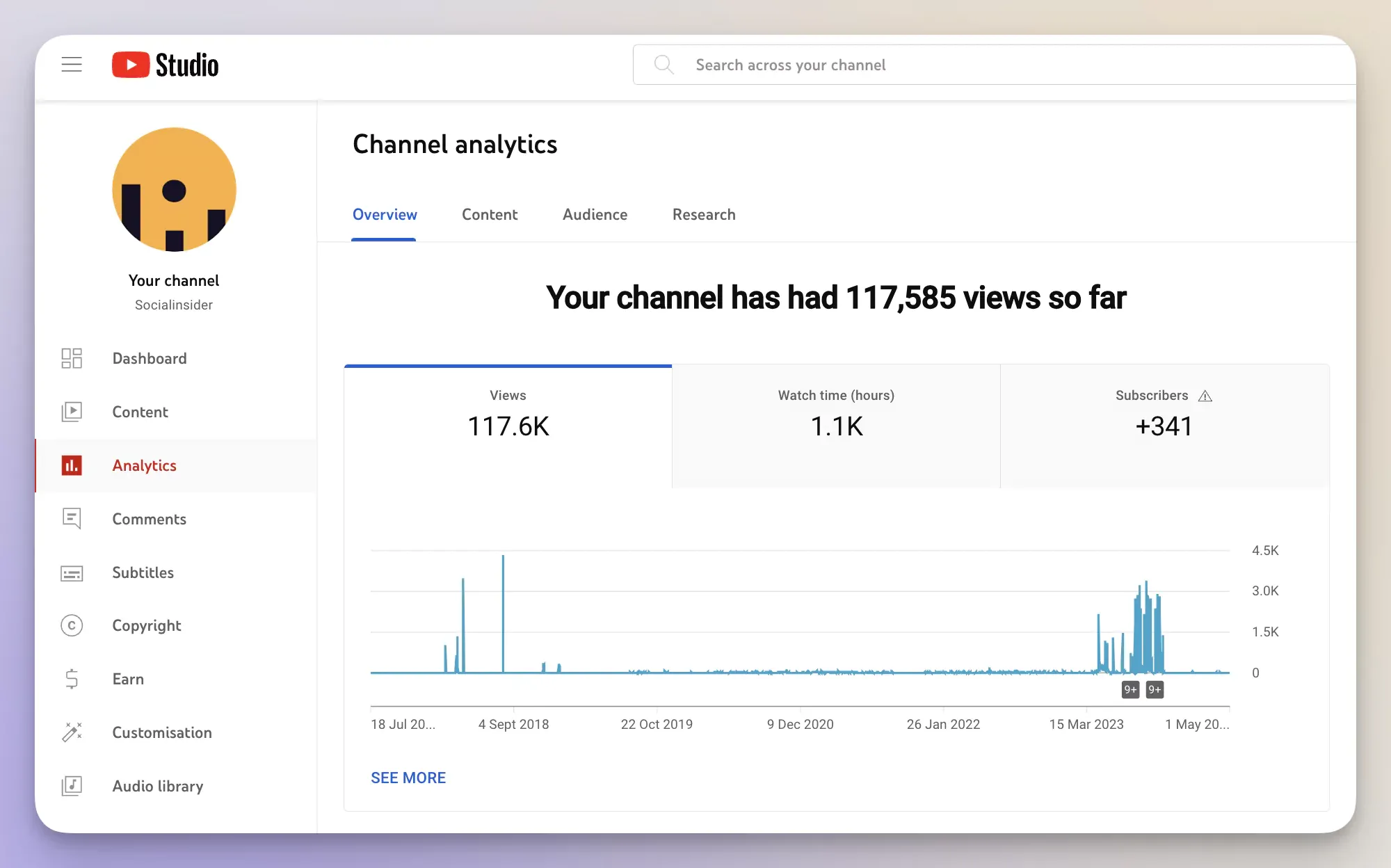Click the 22 Oct 2019 axis label
This screenshot has height=868, width=1391.
click(657, 724)
